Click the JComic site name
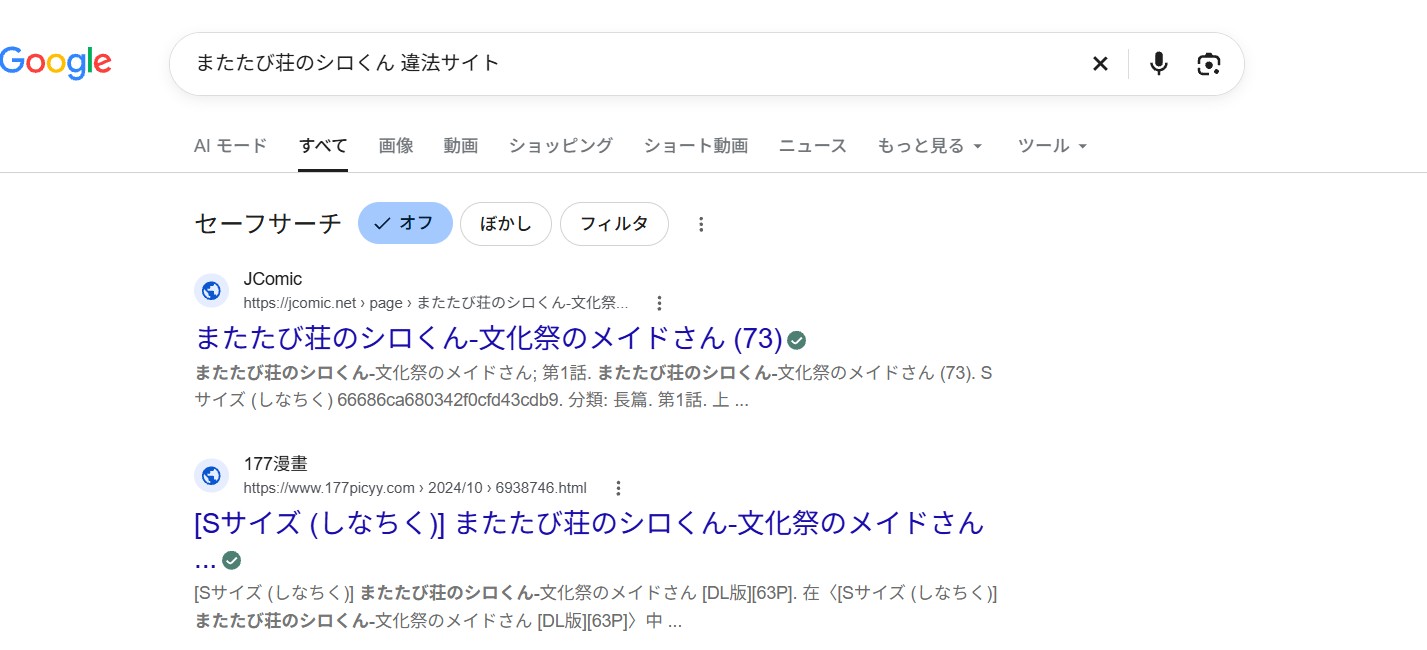 coord(273,279)
